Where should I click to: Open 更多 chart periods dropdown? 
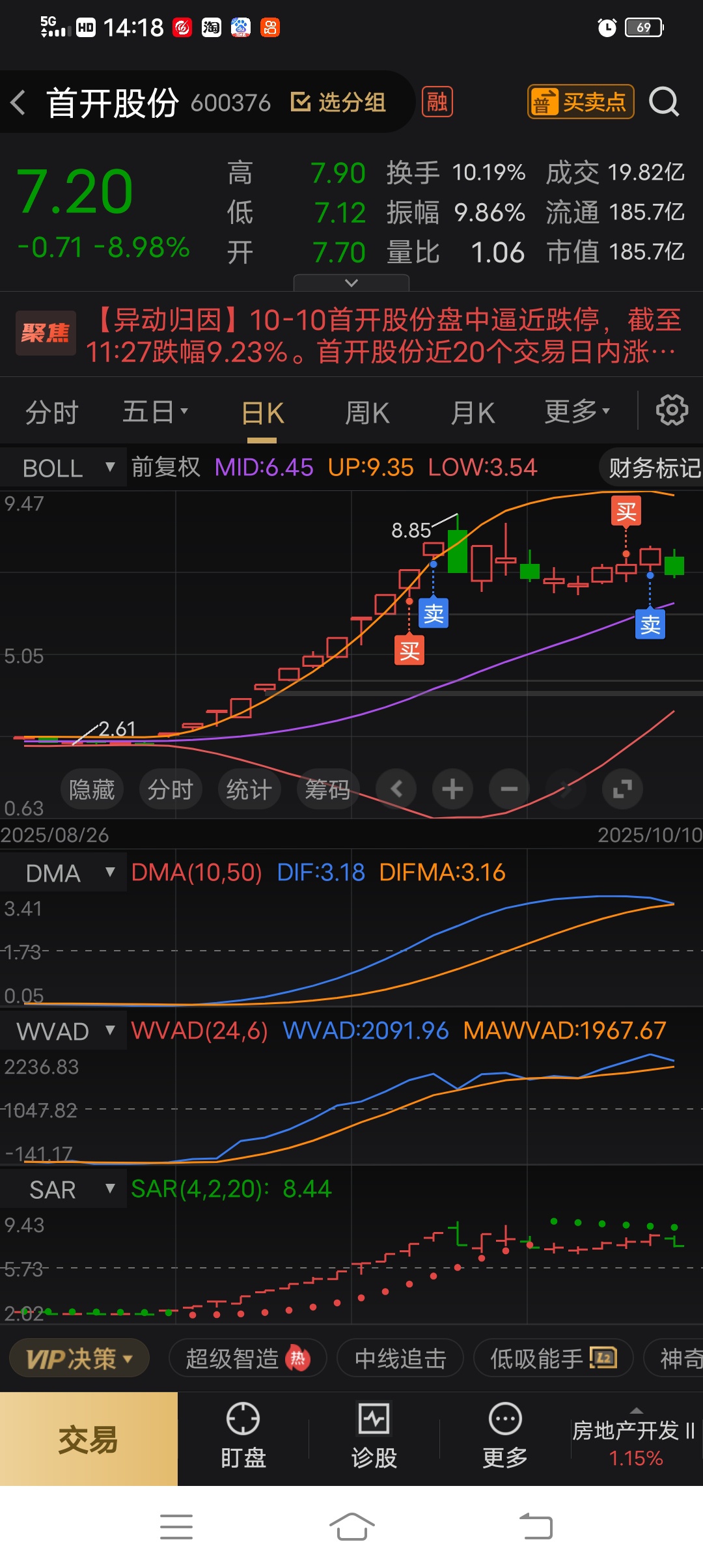[x=577, y=412]
